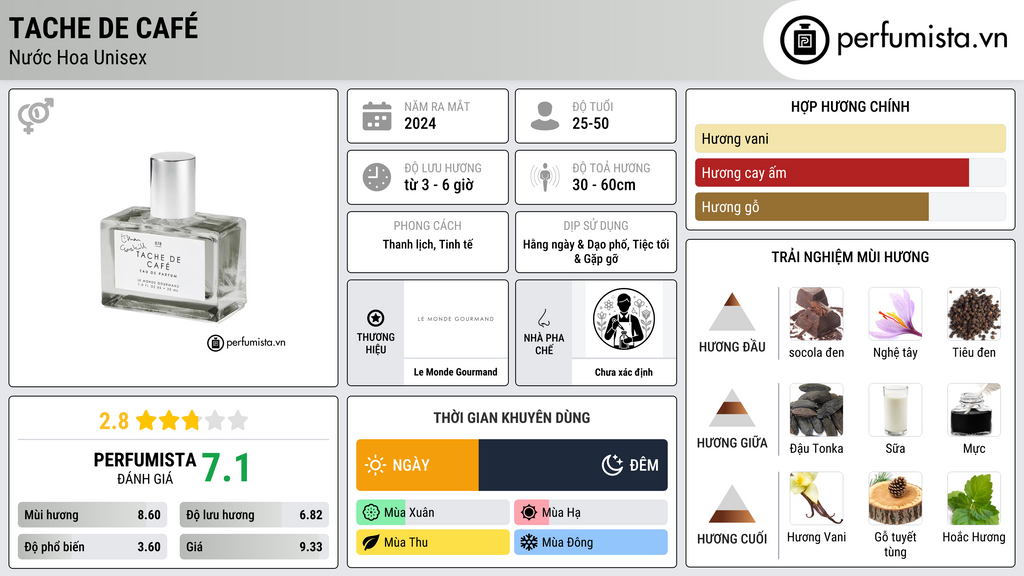Click the person icon beside Độ tuổi

(x=545, y=116)
